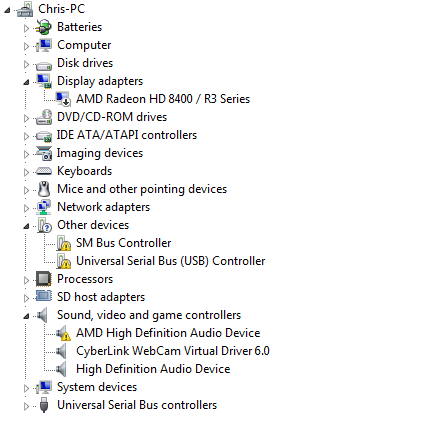The width and height of the screenshot is (425, 441).
Task: Click the CyberLink WebCam Virtual Driver speaker icon
Action: click(x=61, y=351)
